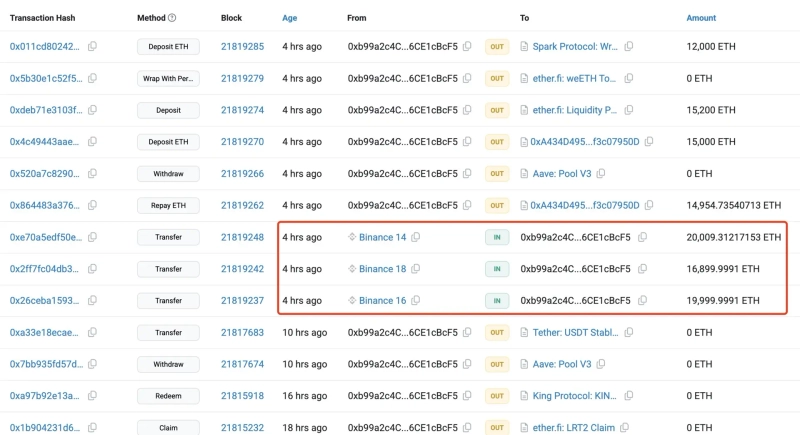Toggle Age column to date time format
Viewport: 800px width, 435px height.
pos(289,18)
